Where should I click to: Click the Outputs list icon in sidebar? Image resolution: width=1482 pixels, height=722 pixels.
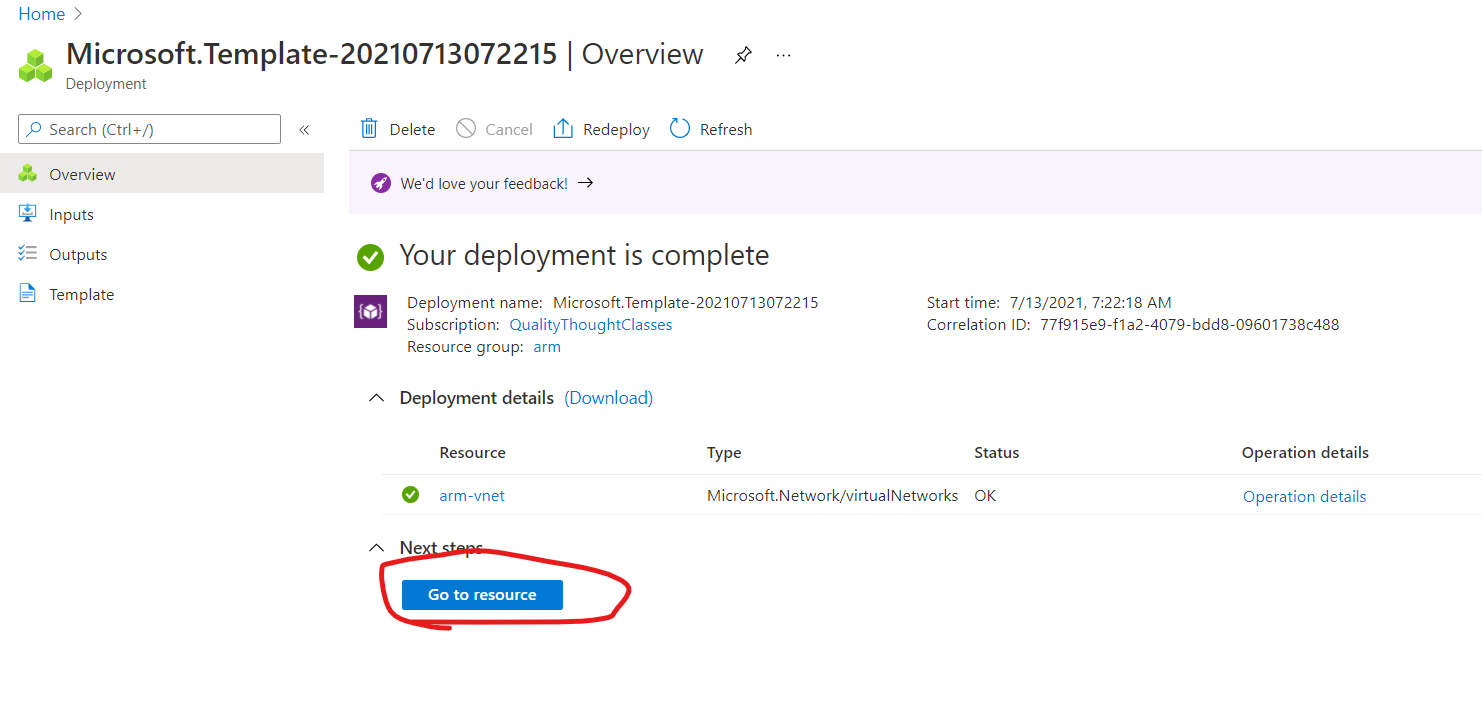click(x=28, y=254)
